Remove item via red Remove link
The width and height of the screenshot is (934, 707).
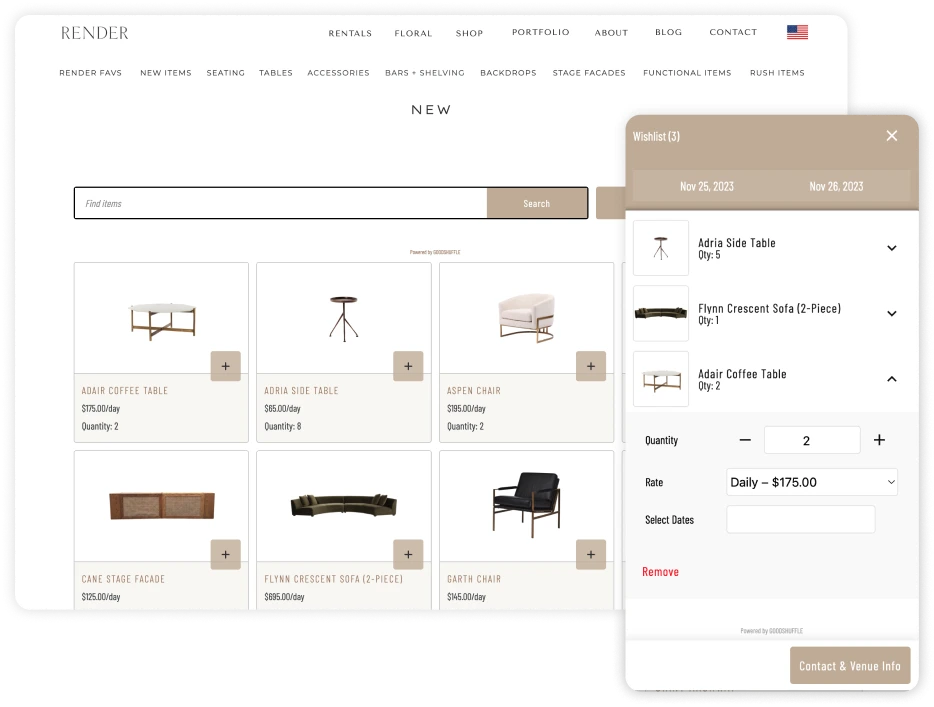pyautogui.click(x=660, y=572)
